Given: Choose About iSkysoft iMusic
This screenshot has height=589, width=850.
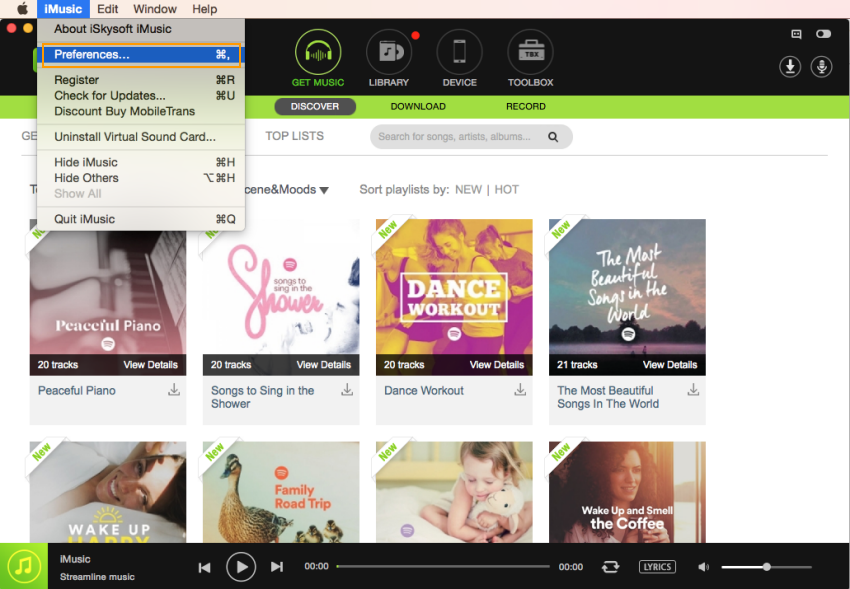Looking at the screenshot, I should coord(141,29).
